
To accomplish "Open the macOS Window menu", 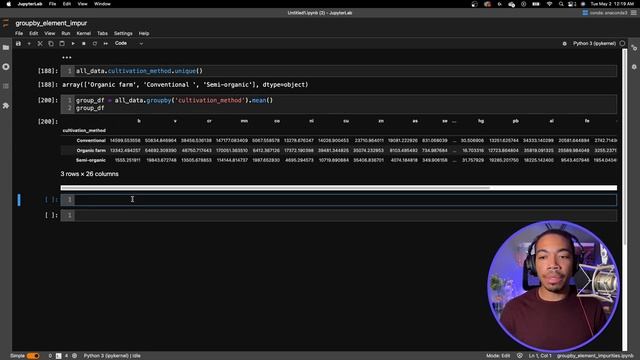I will (102, 4).
